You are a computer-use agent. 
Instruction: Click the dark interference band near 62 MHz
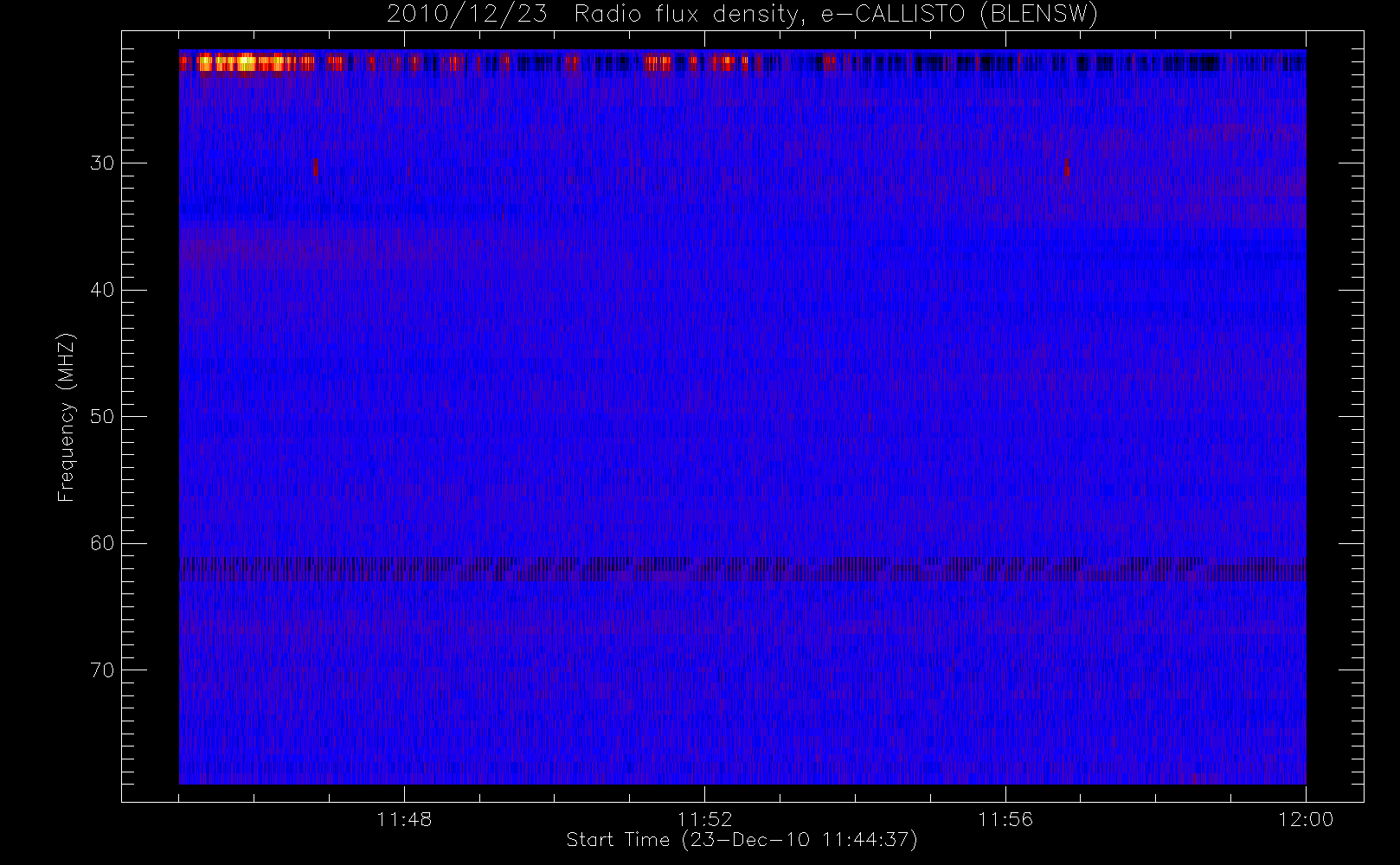point(742,568)
